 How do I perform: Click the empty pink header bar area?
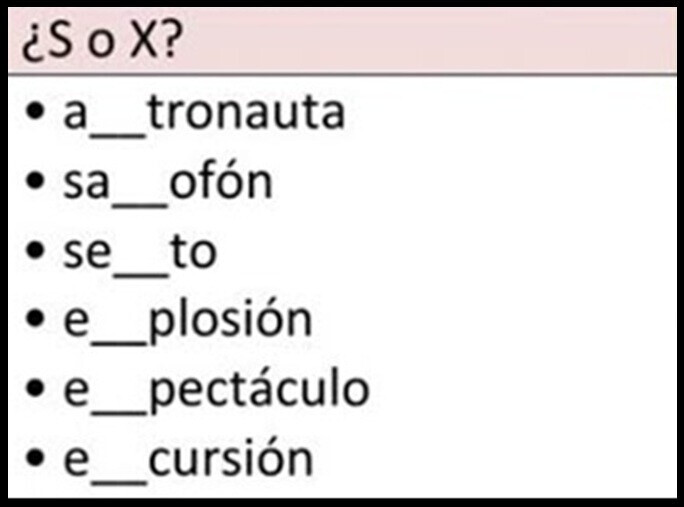click(x=428, y=41)
